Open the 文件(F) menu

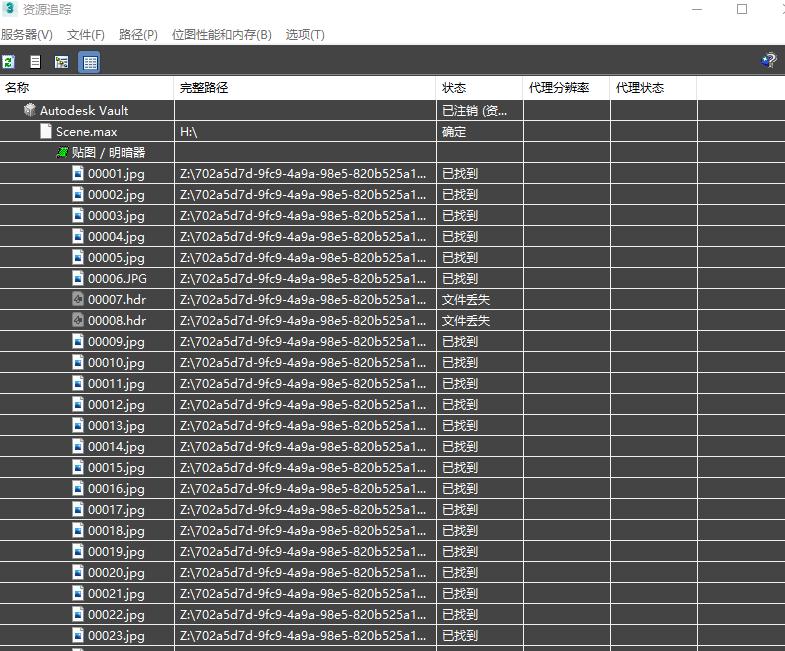[86, 35]
